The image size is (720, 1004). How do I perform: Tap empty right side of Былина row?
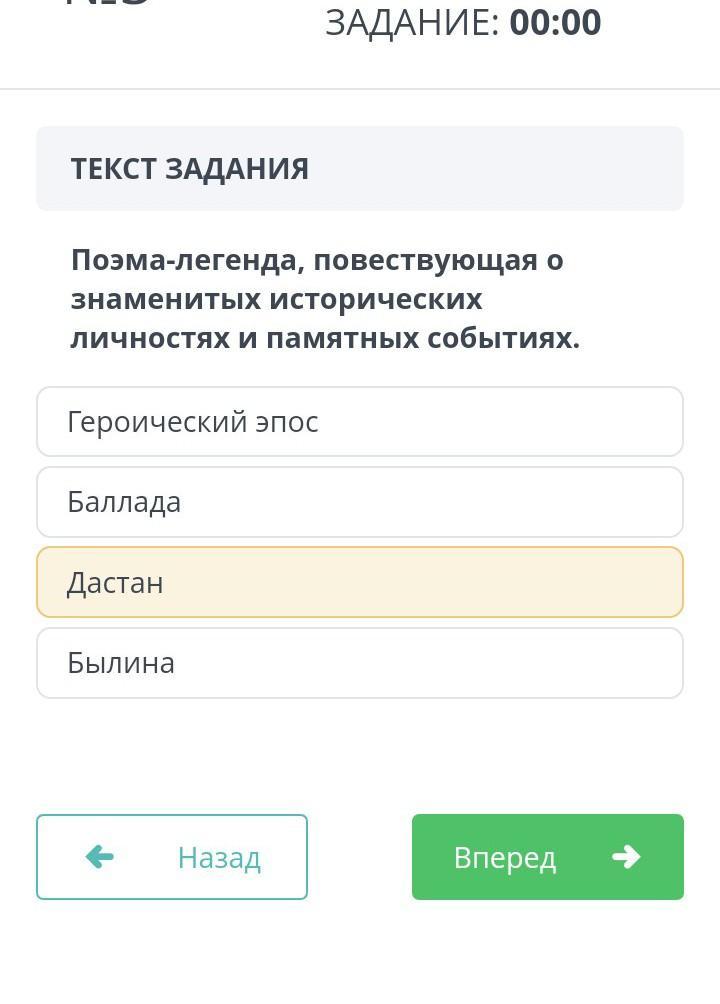pos(560,663)
